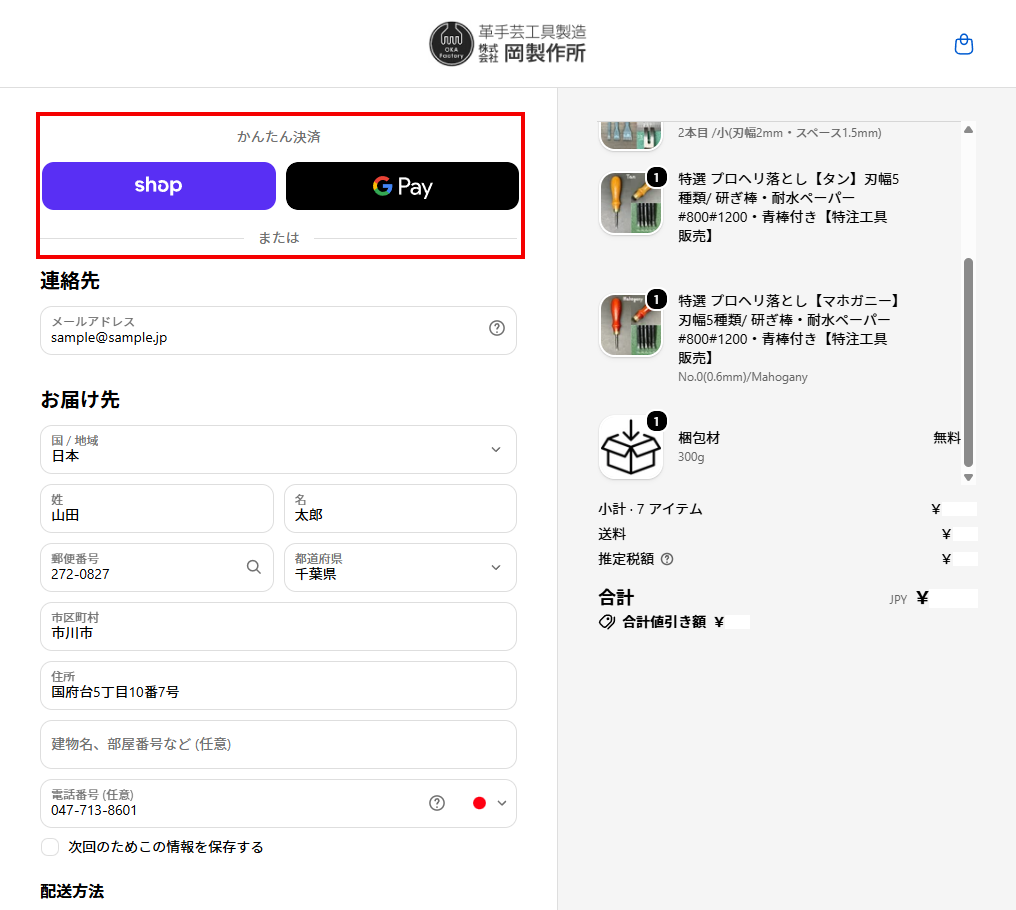Check 次回のためこの情報を保存する checkbox
1016x910 pixels.
pyautogui.click(x=50, y=847)
